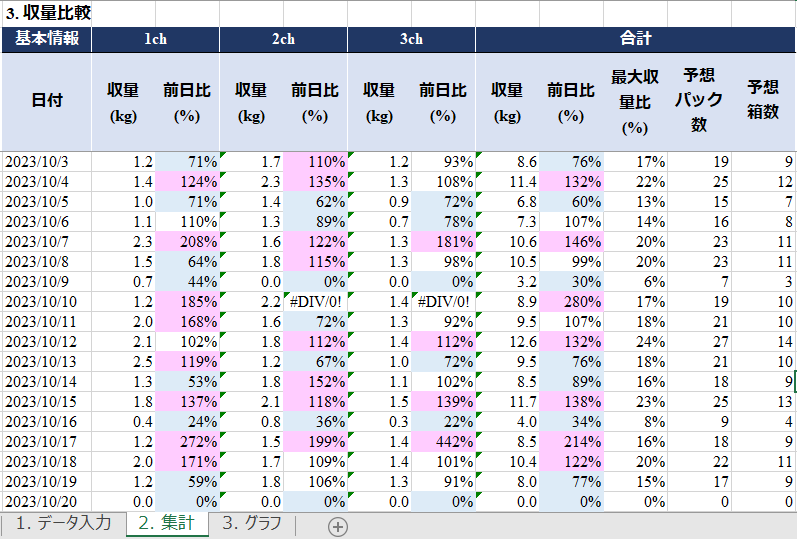Click the 24% max yield ratio cell
797x539 pixels.
[x=635, y=342]
